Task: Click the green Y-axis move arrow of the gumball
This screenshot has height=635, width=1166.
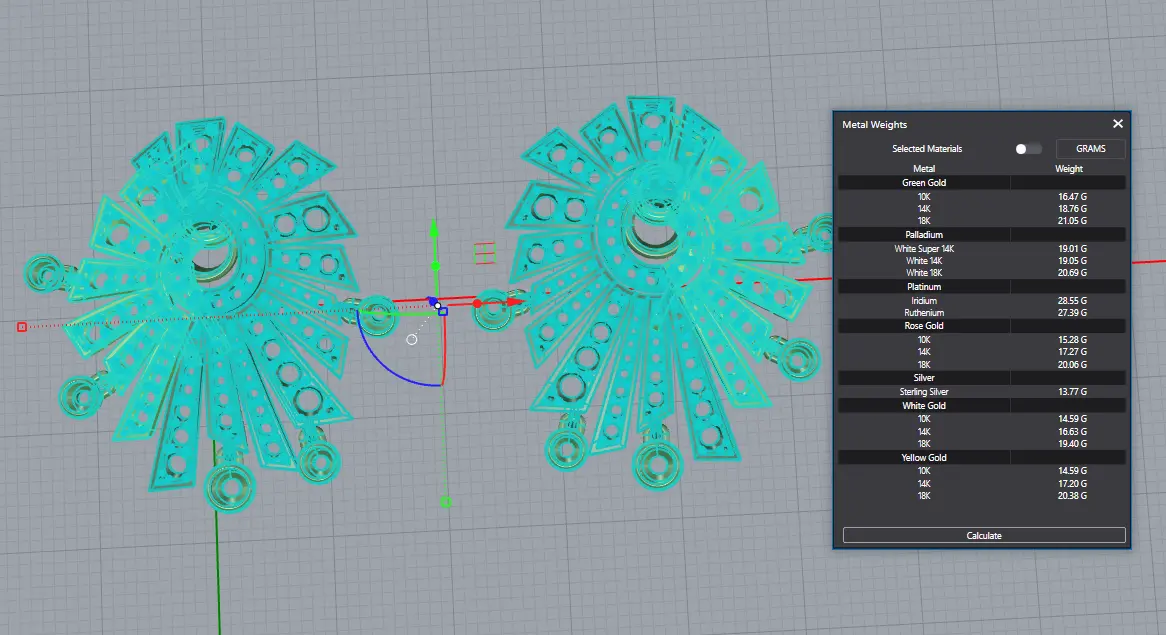Action: coord(434,231)
